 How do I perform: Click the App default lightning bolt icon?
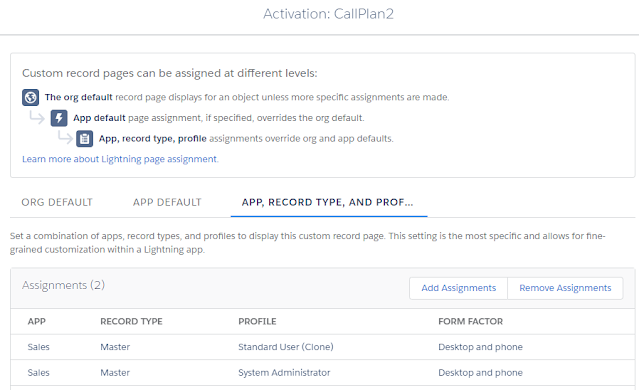click(x=59, y=118)
